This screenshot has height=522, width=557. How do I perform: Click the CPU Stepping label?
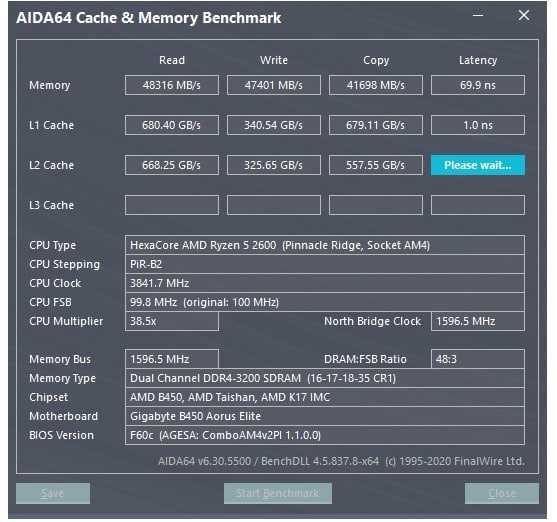point(65,264)
